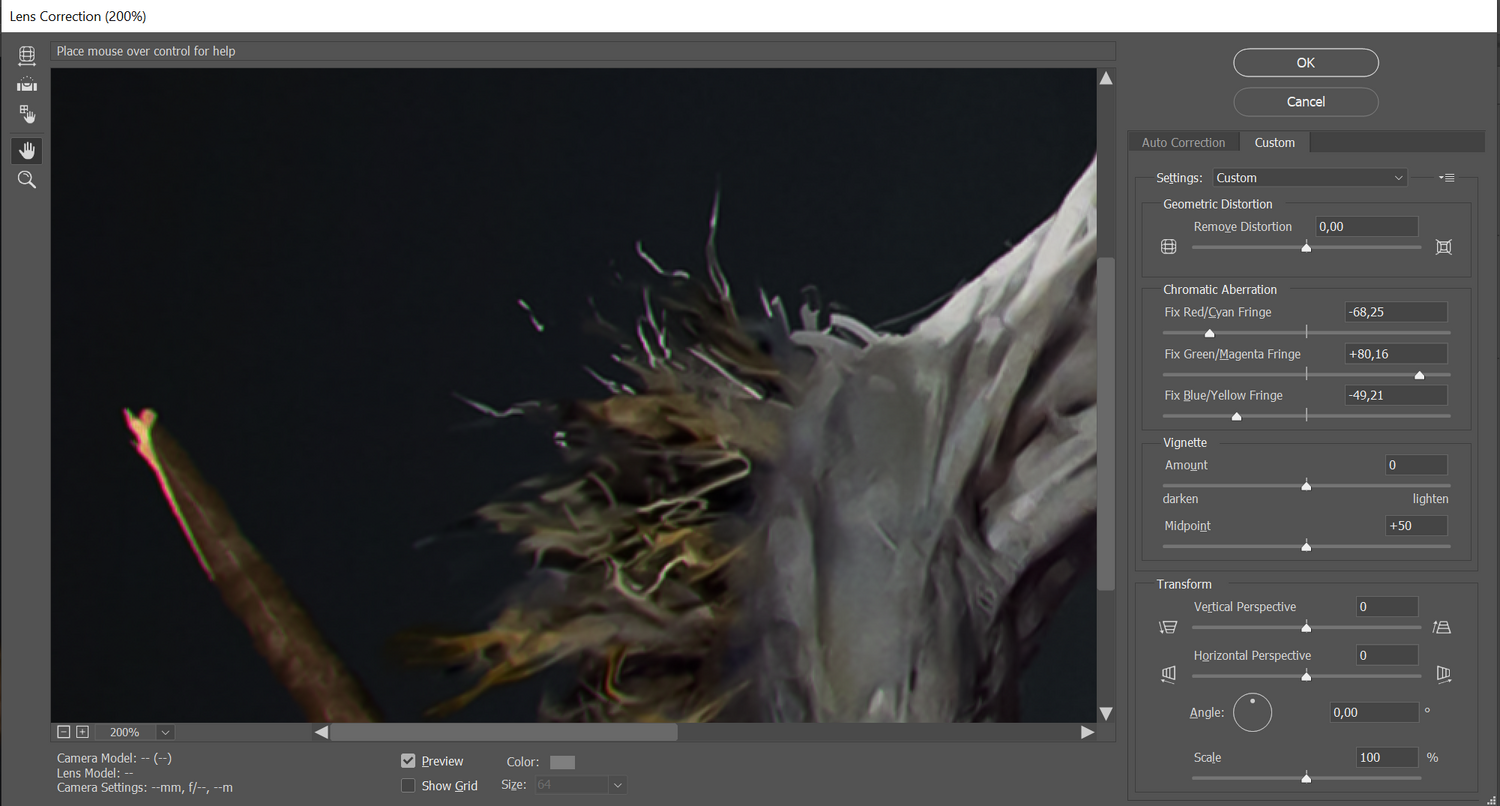Click the left horizontal perspective icon

click(1169, 675)
